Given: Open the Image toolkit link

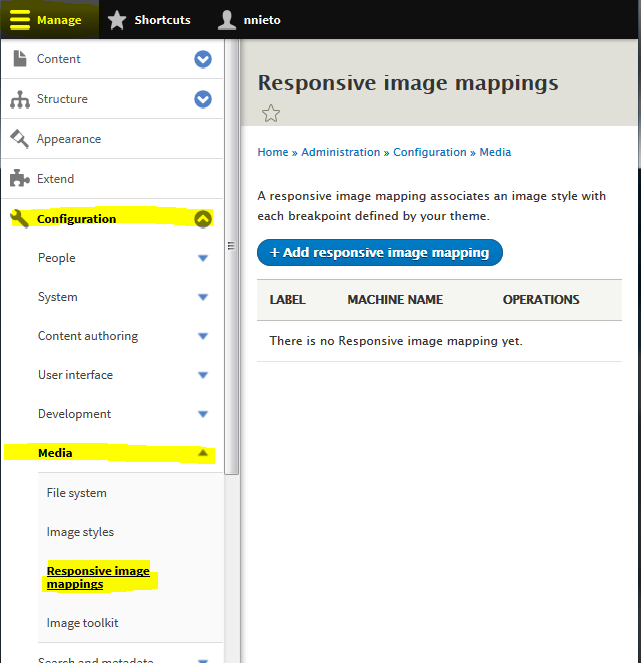Looking at the screenshot, I should (x=82, y=623).
